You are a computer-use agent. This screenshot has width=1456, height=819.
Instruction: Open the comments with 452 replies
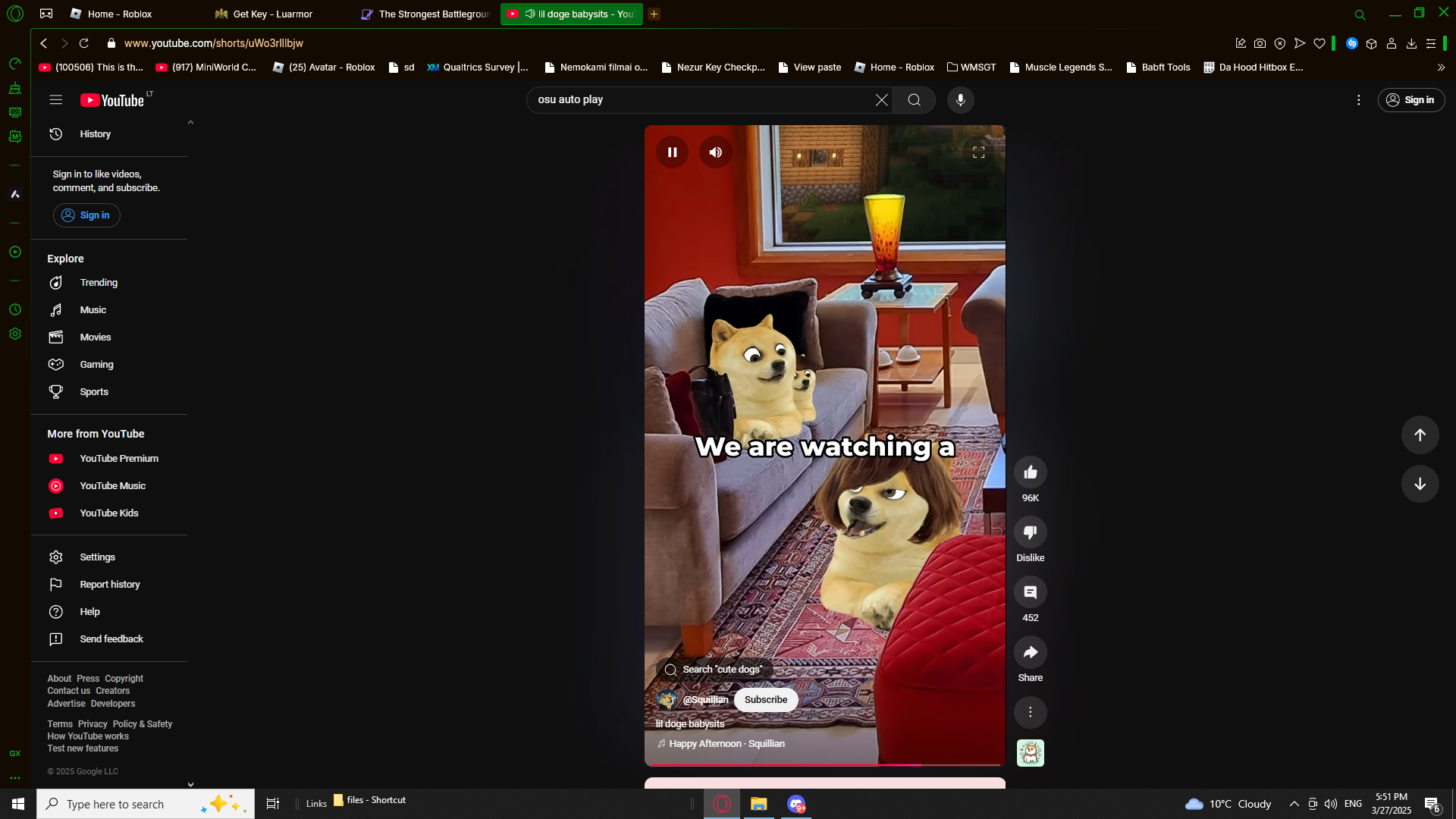(x=1030, y=592)
